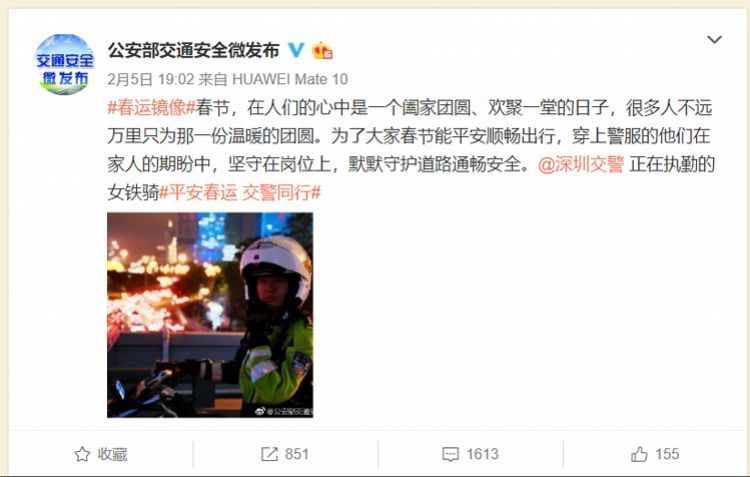Open the #平安春运 交警同行# hashtag

(x=240, y=193)
